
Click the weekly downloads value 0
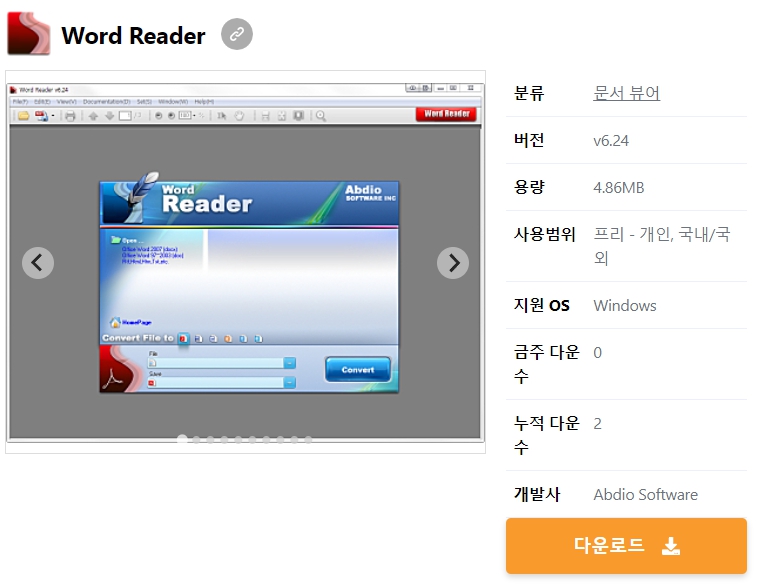click(x=598, y=353)
